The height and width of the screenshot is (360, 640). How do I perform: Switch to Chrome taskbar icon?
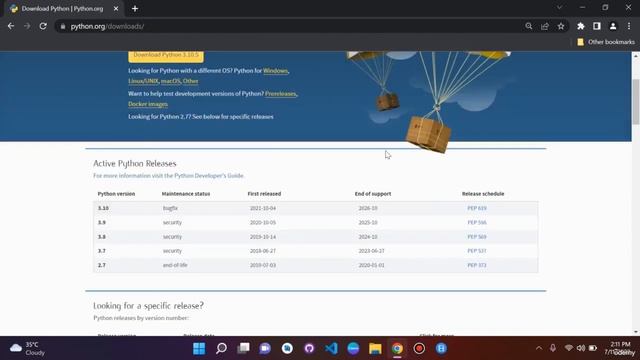[x=397, y=349]
